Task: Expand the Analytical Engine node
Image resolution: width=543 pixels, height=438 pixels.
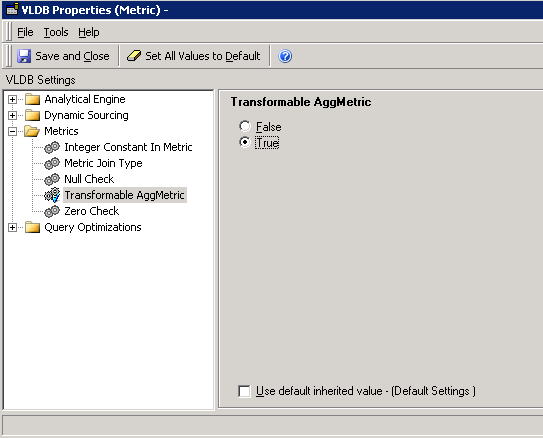Action: coord(12,100)
